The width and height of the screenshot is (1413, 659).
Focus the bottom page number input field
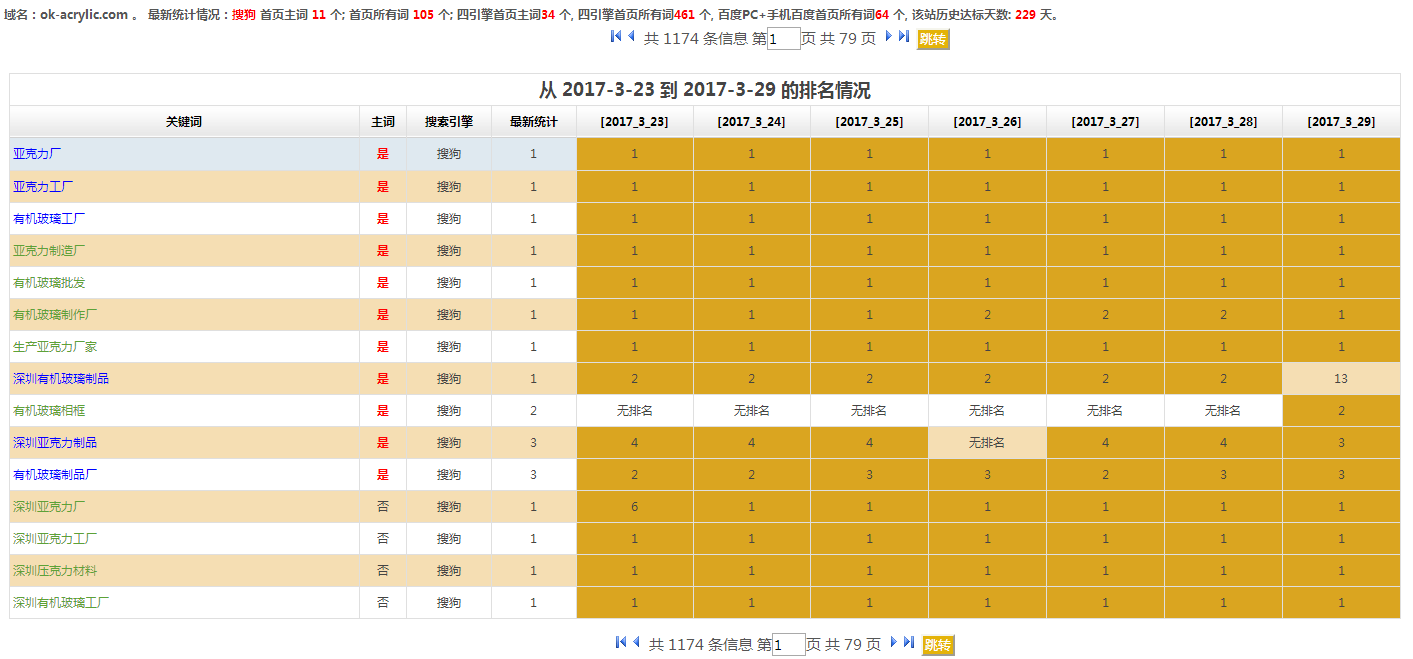pos(788,645)
